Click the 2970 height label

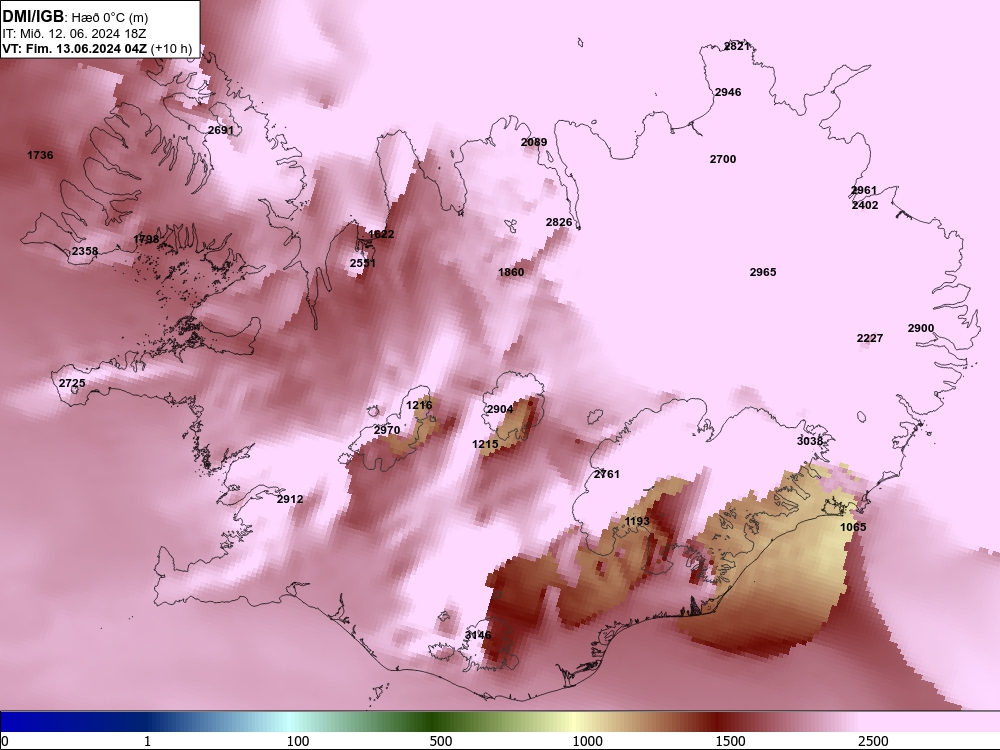point(386,430)
